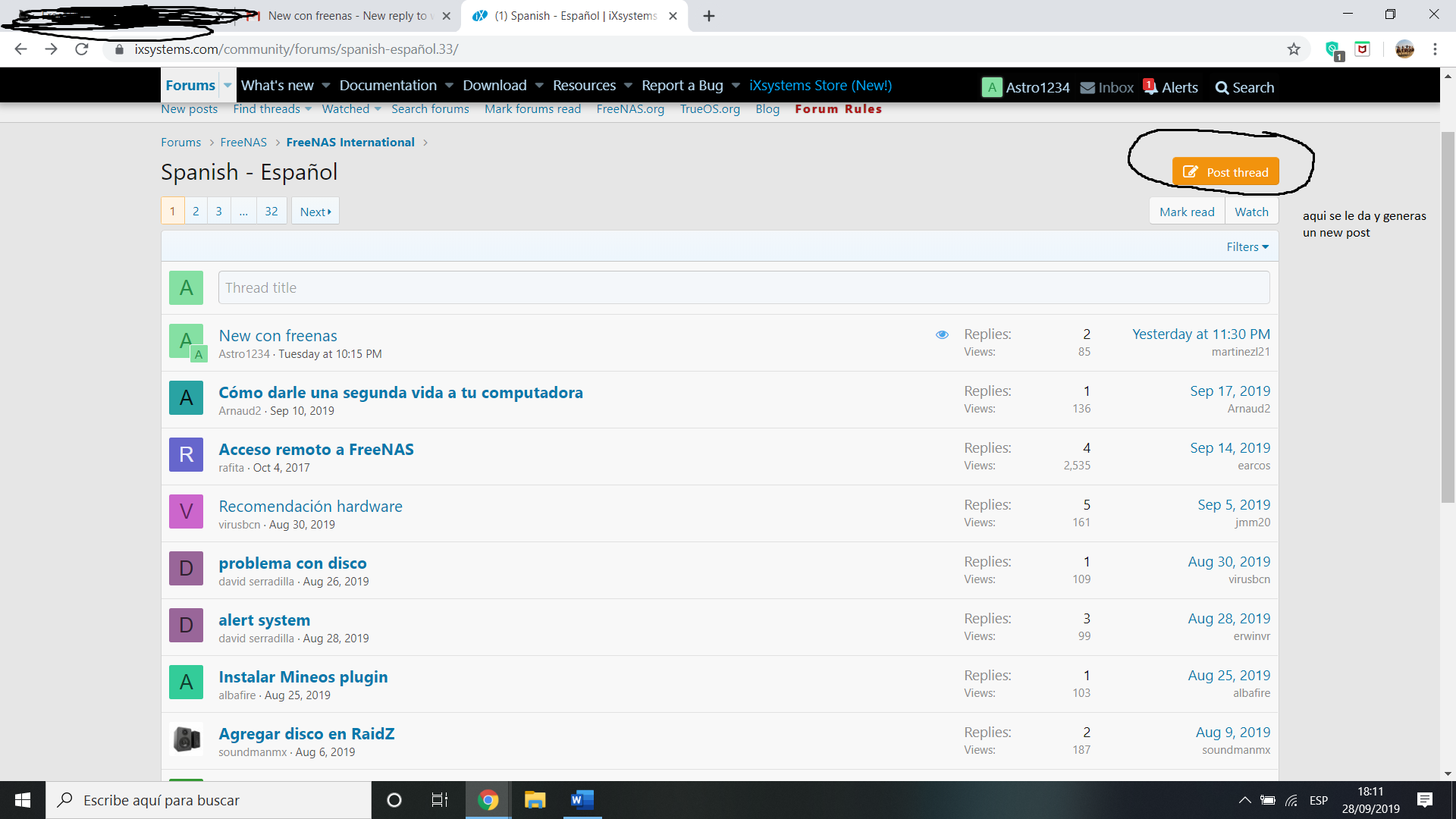Expand the Documentation dropdown arrow
This screenshot has width=1456, height=819.
[449, 86]
